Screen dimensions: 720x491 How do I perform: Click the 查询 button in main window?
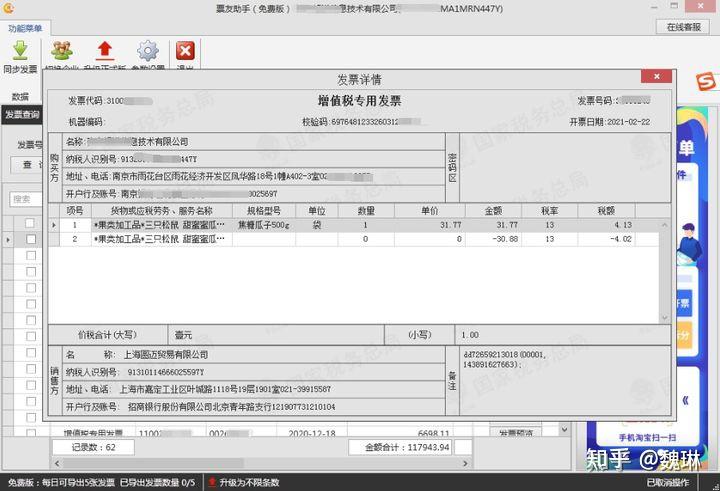coord(27,164)
